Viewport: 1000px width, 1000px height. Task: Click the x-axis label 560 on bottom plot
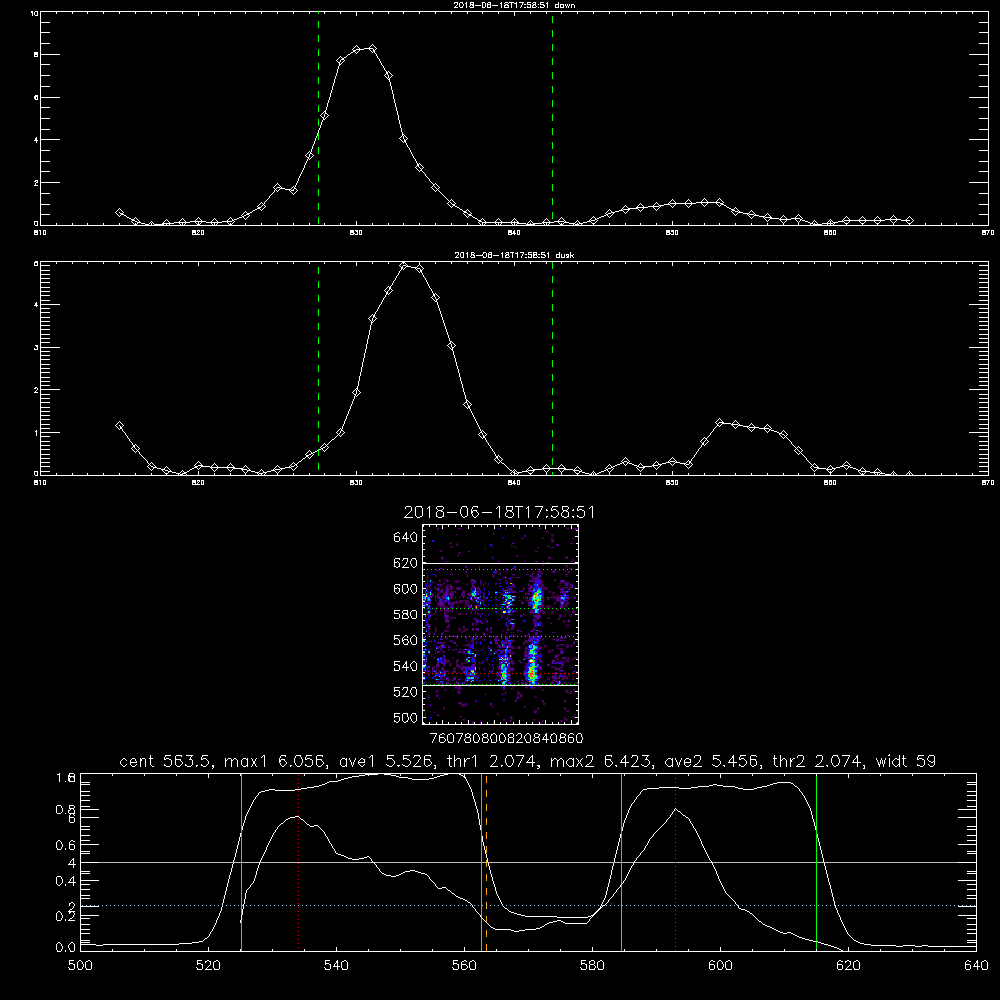click(x=464, y=966)
